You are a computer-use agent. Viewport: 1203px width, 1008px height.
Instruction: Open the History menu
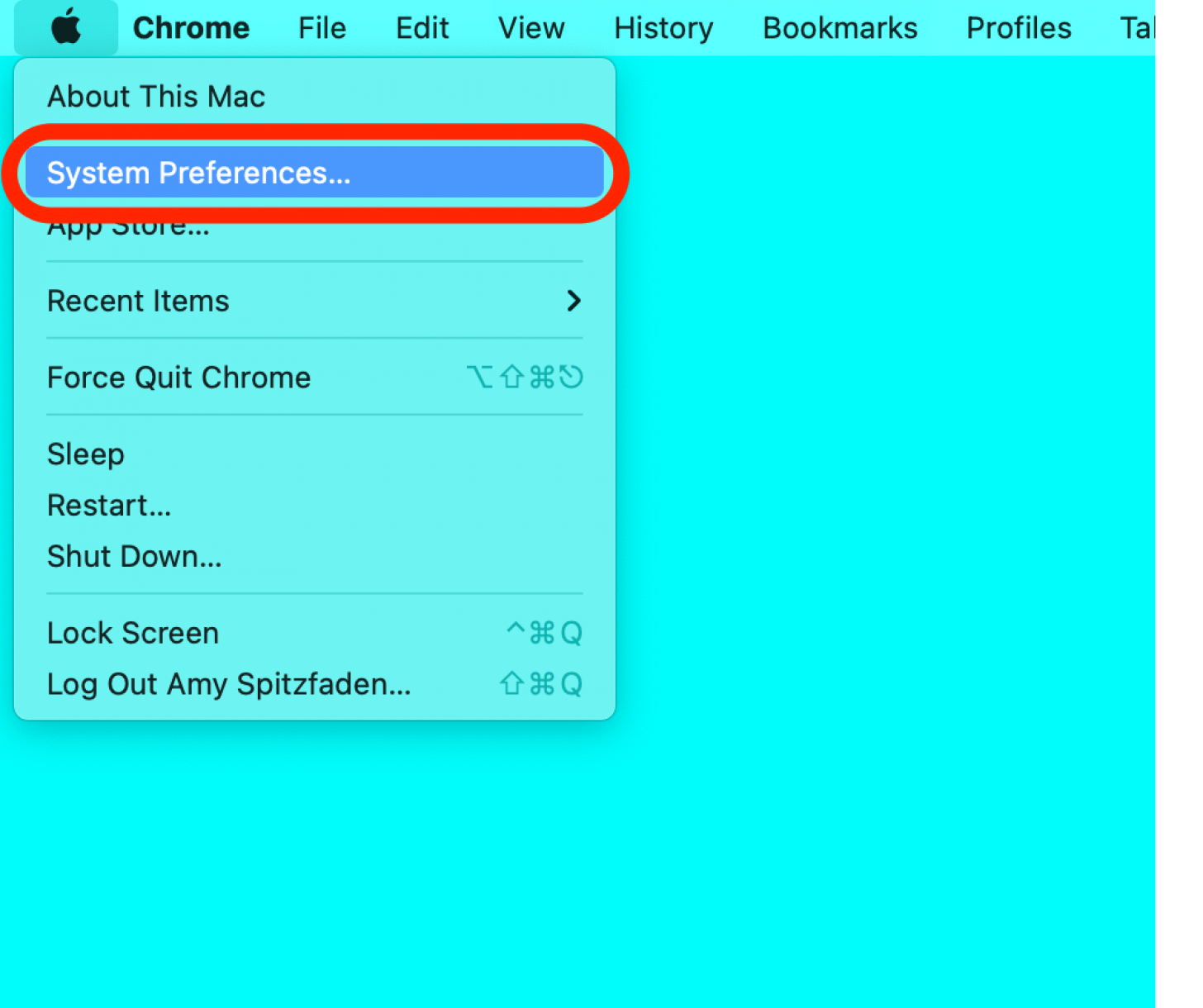[x=663, y=27]
